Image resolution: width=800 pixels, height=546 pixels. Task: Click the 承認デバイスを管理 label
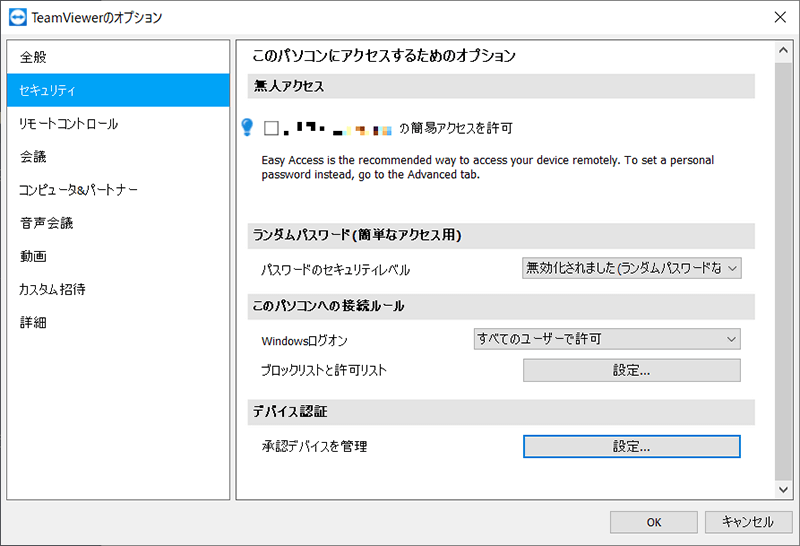(314, 446)
